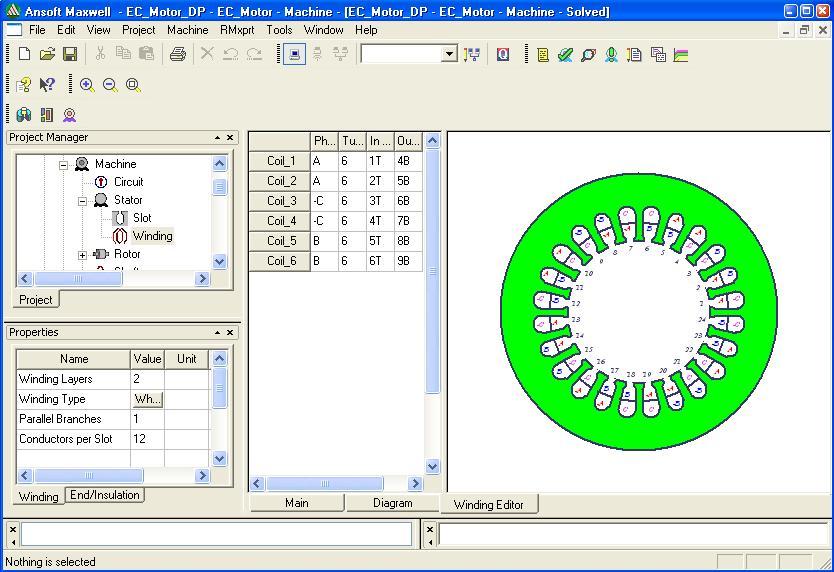Click the stacked windows data icon
Viewport: 834px width, 572px height.
point(658,54)
